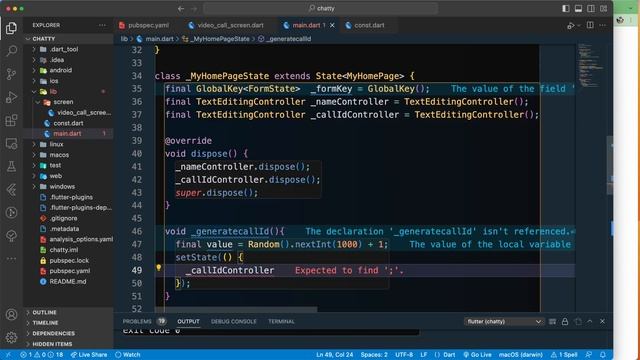Screen dimensions: 640x360
Task: Open Run and Debug view
Action: [x=11, y=97]
